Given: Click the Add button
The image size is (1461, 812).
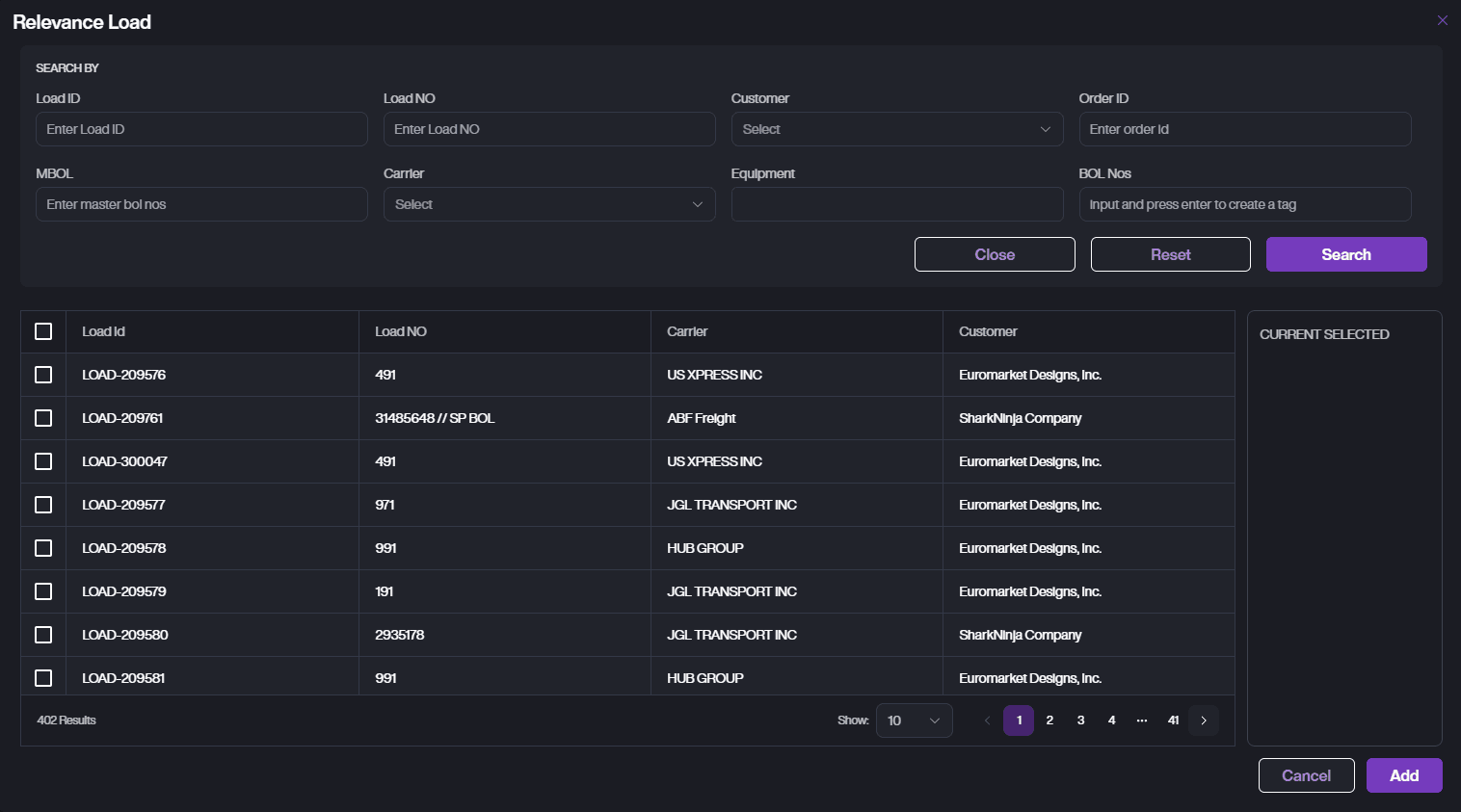Looking at the screenshot, I should pos(1403,775).
